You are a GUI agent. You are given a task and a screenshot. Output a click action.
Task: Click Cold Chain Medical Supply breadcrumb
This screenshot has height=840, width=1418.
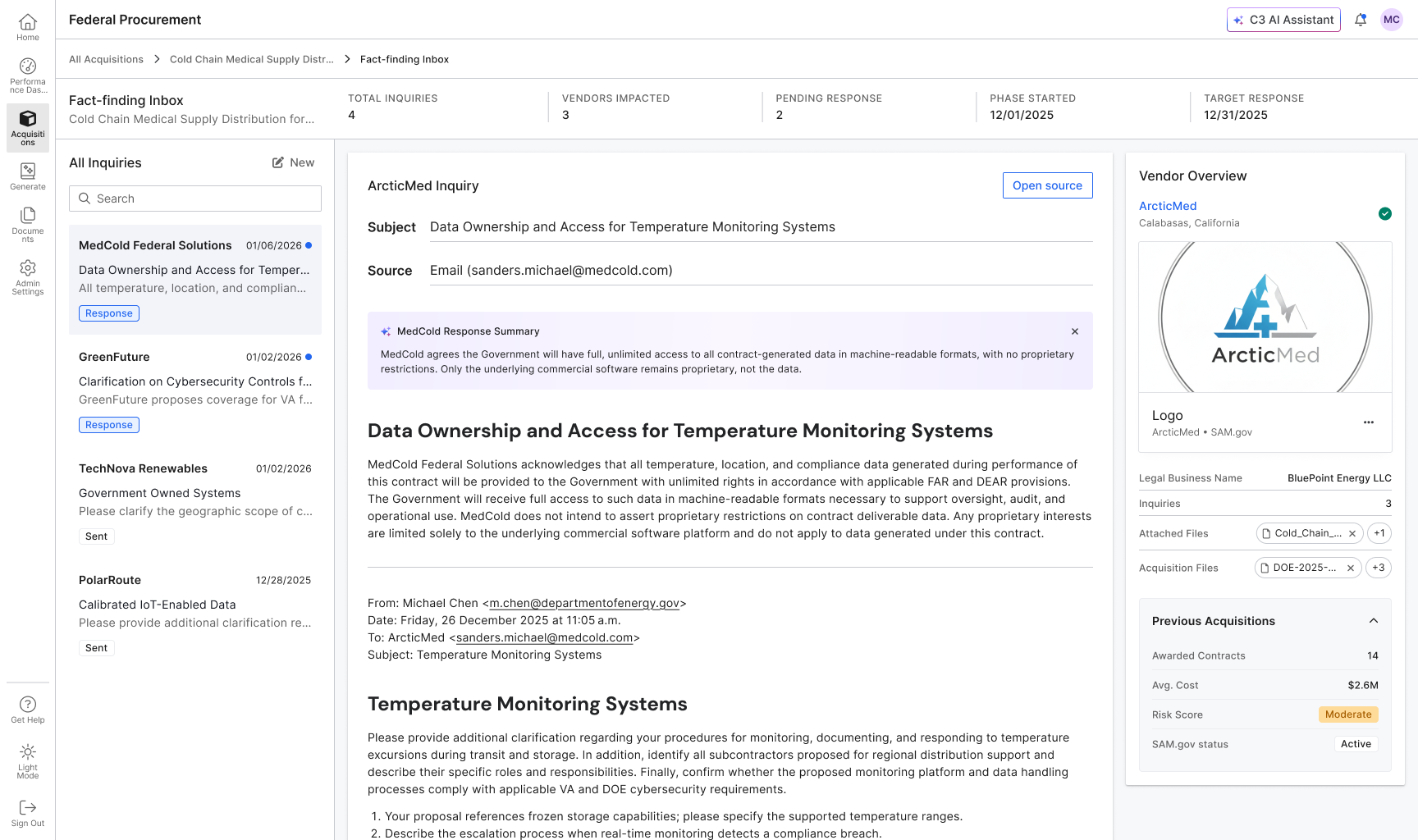pyautogui.click(x=252, y=59)
